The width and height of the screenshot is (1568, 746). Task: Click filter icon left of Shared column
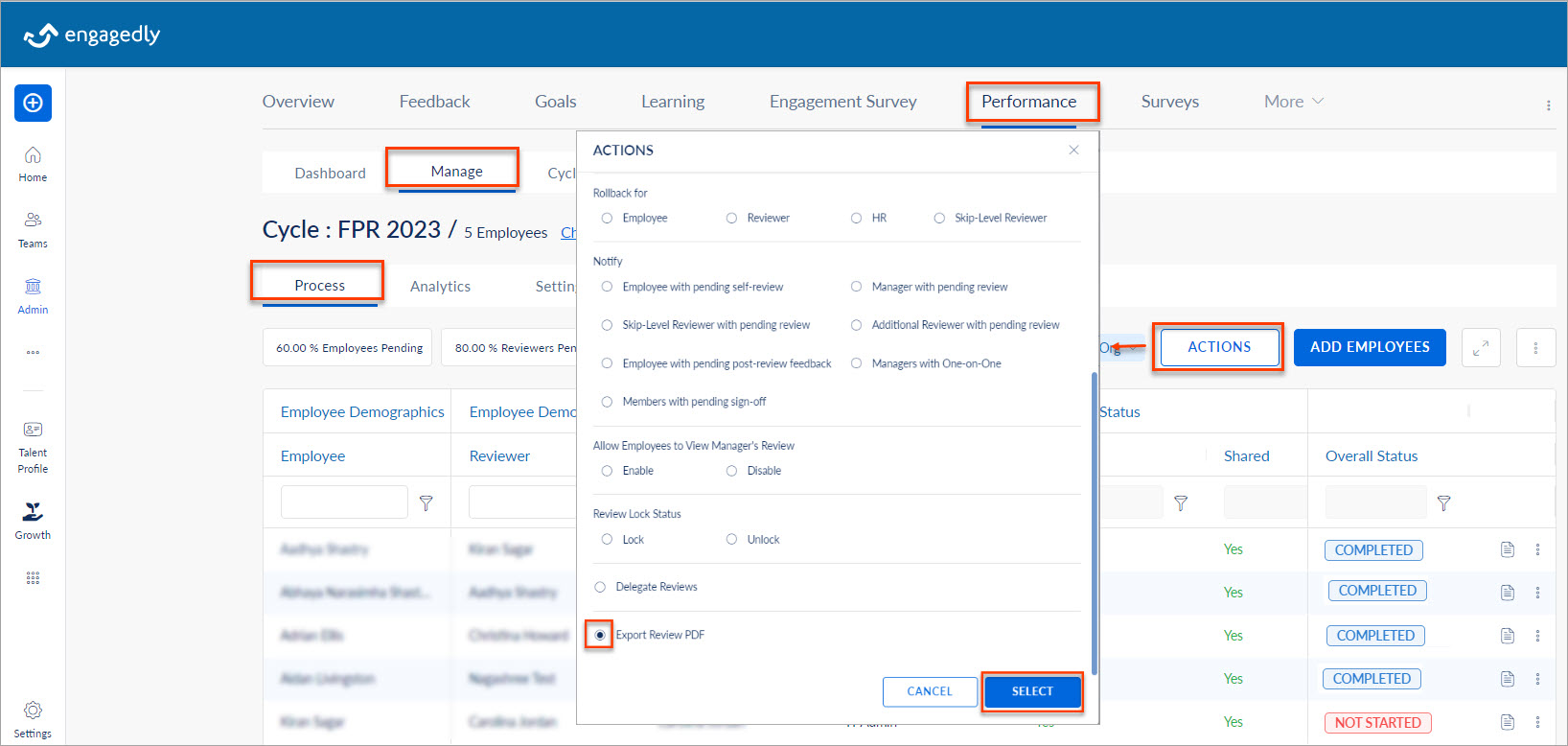(x=1181, y=502)
